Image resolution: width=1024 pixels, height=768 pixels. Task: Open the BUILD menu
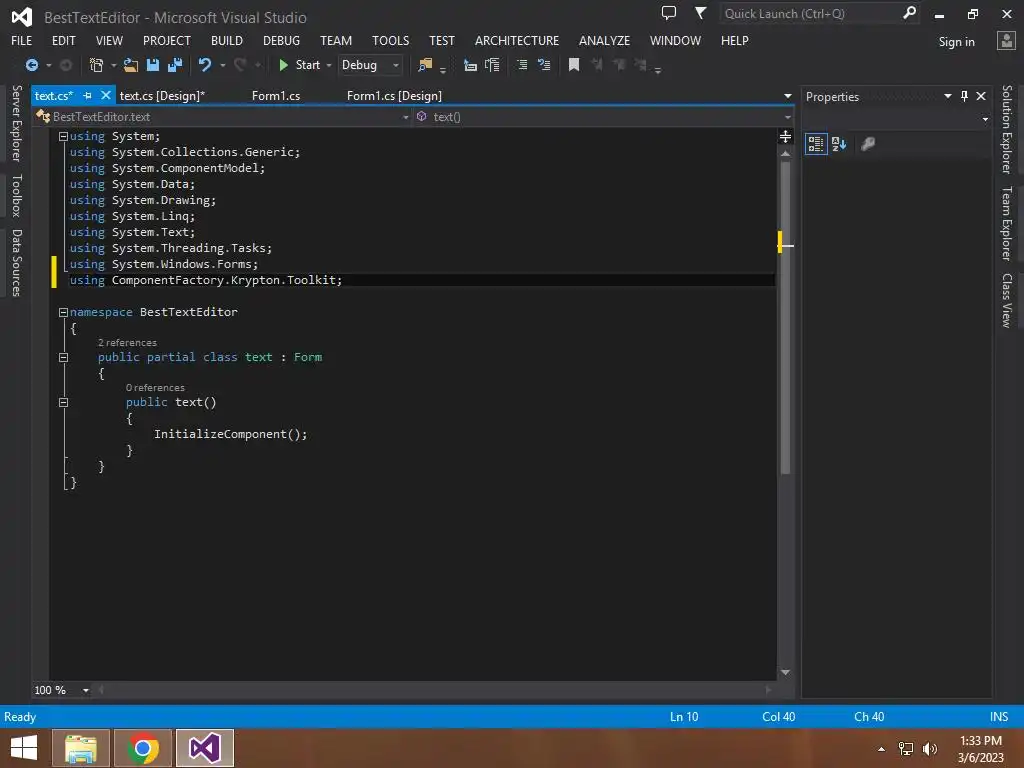click(227, 40)
